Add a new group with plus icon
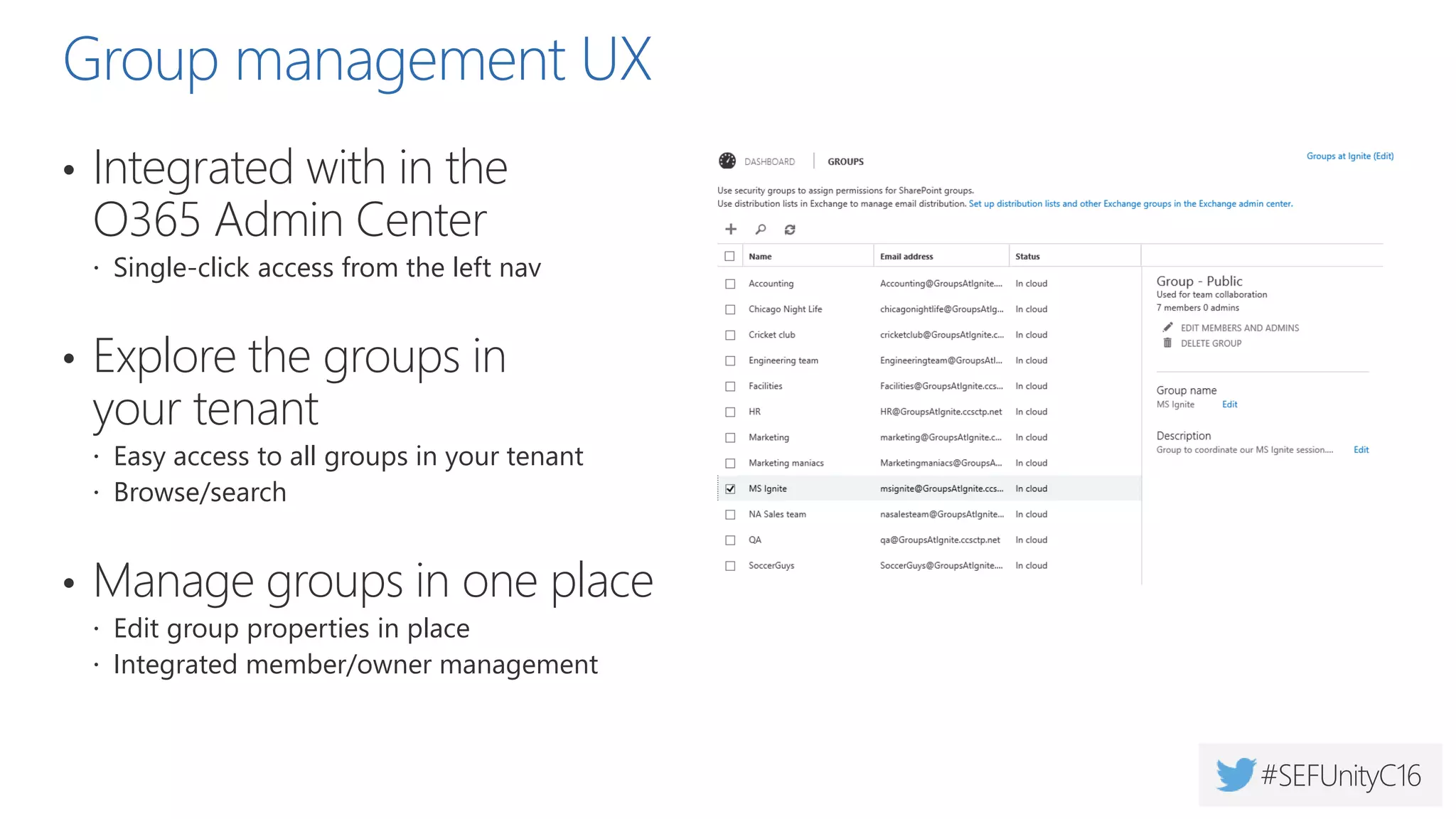Image resolution: width=1456 pixels, height=819 pixels. click(730, 229)
